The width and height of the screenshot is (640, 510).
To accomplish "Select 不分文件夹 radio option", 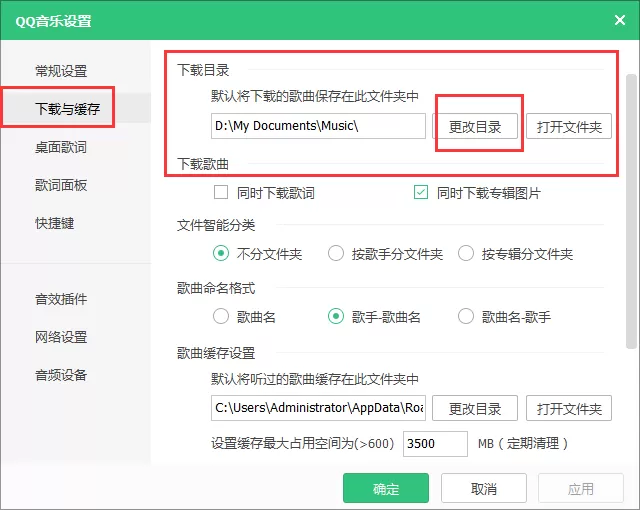I will [221, 253].
